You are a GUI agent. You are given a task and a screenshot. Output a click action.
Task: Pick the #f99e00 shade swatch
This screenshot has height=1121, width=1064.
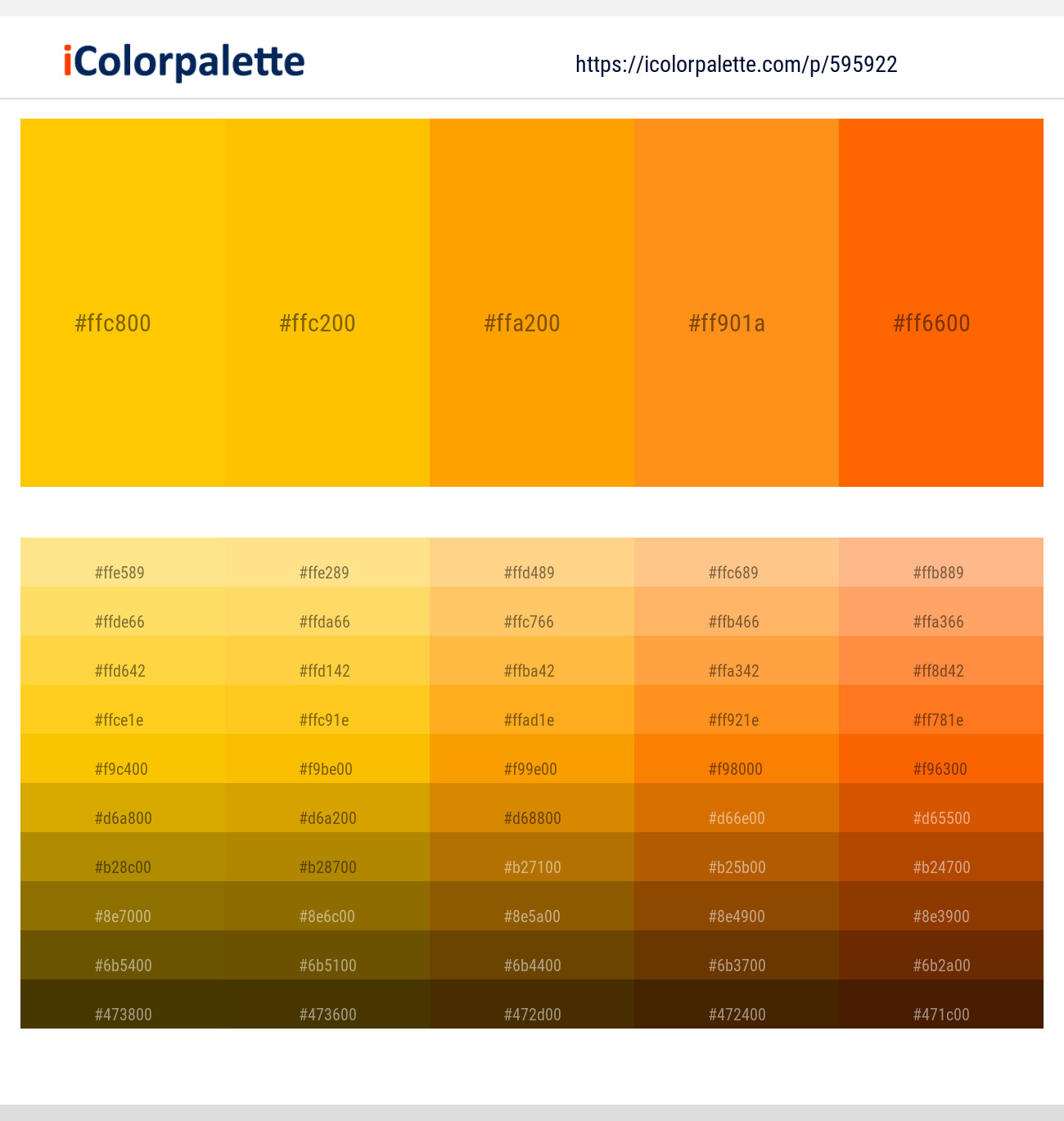click(532, 759)
